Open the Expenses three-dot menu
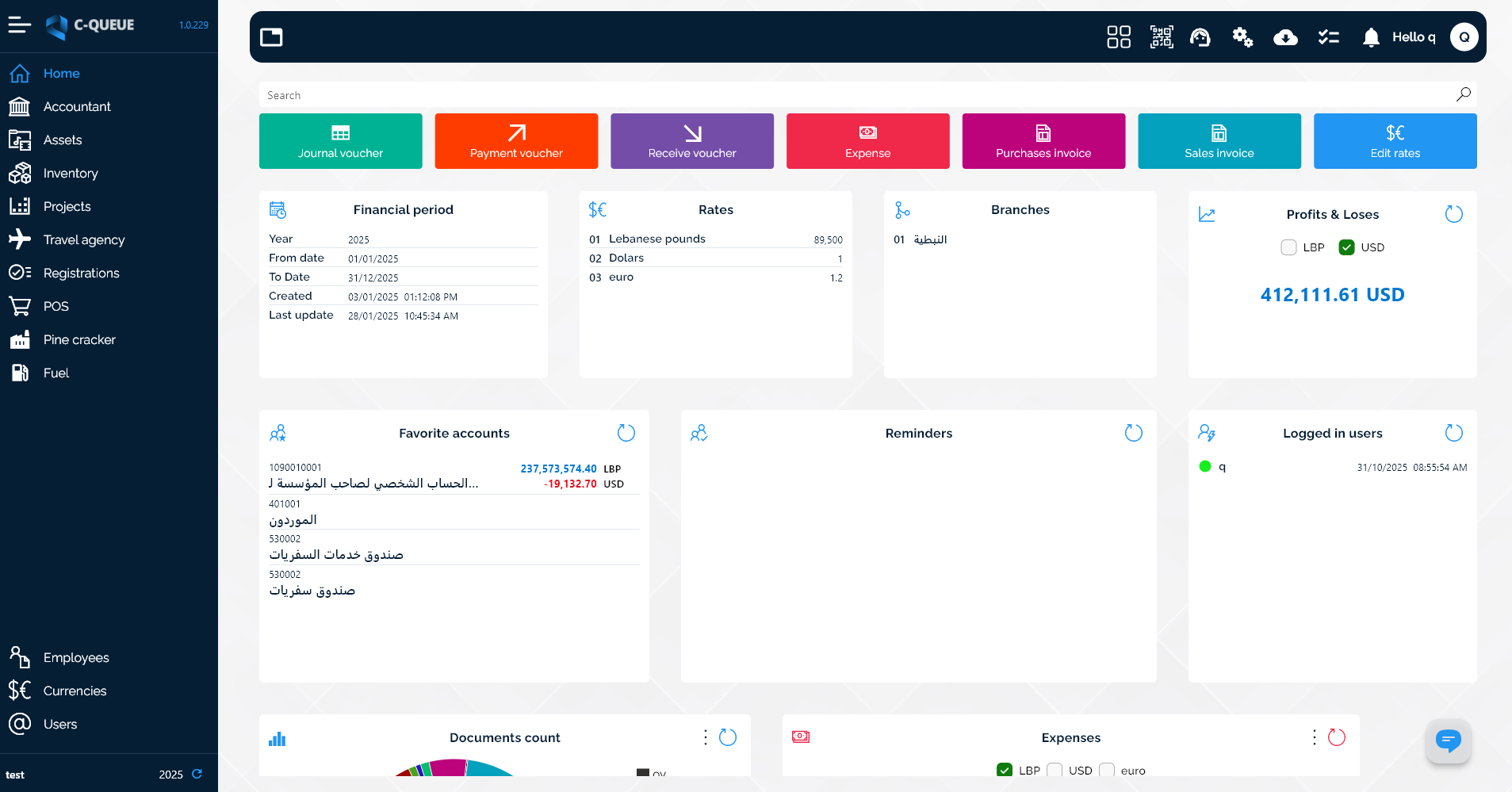Viewport: 1512px width, 792px height. [x=1314, y=737]
